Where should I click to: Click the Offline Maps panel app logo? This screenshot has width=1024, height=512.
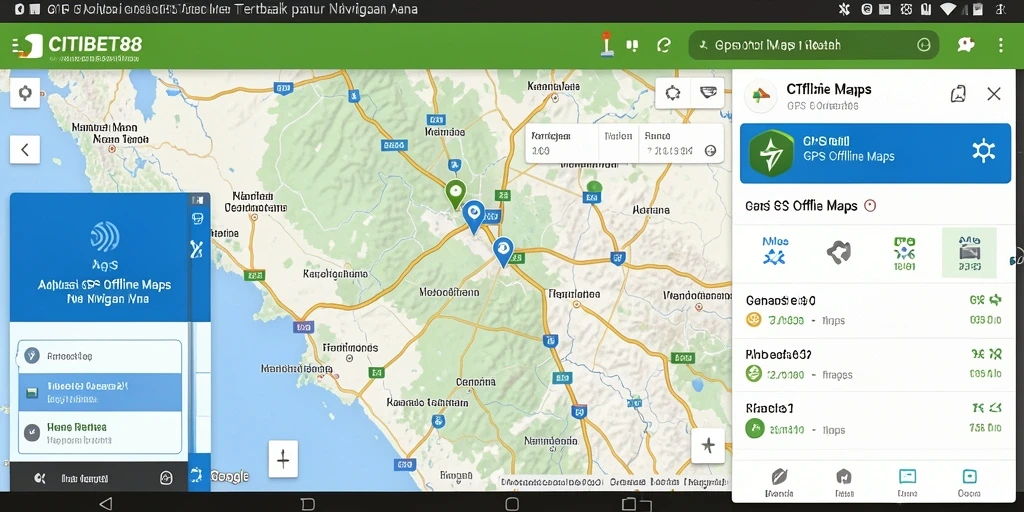pyautogui.click(x=761, y=95)
